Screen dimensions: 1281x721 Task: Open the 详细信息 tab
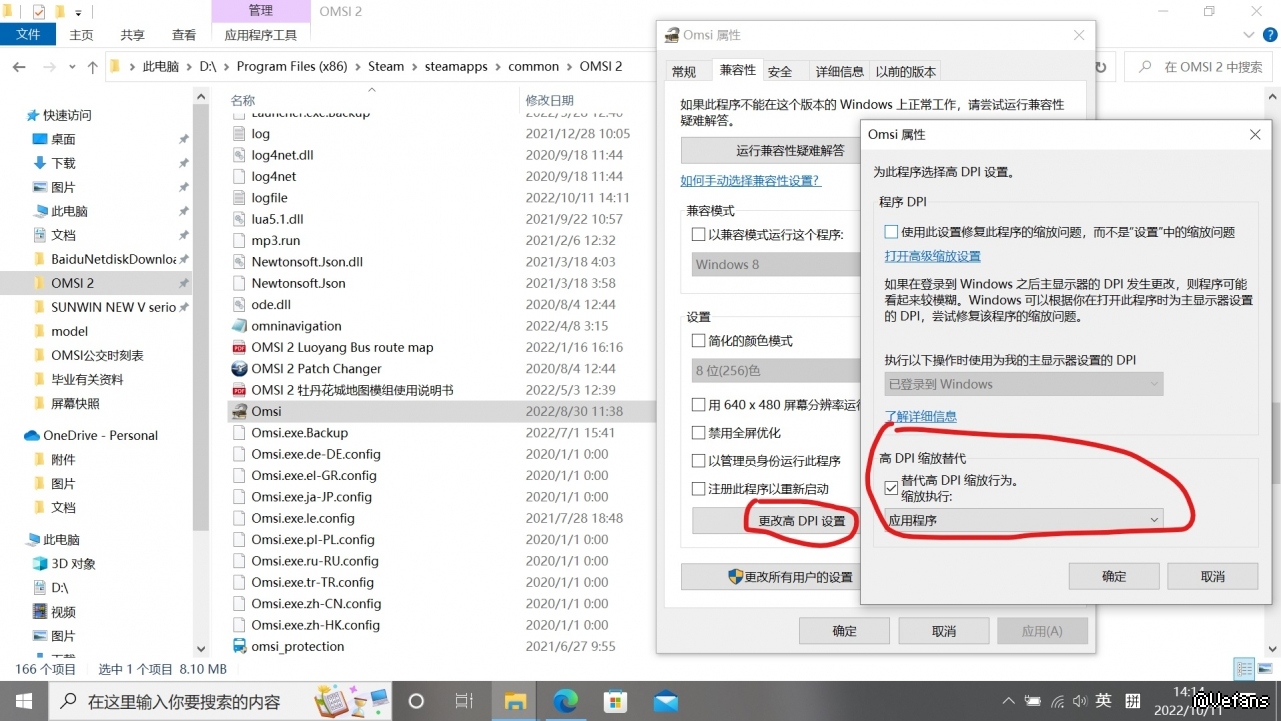pyautogui.click(x=839, y=72)
